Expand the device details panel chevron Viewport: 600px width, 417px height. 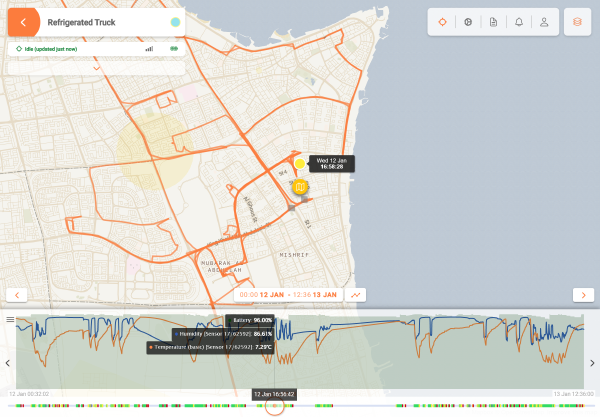click(96, 68)
